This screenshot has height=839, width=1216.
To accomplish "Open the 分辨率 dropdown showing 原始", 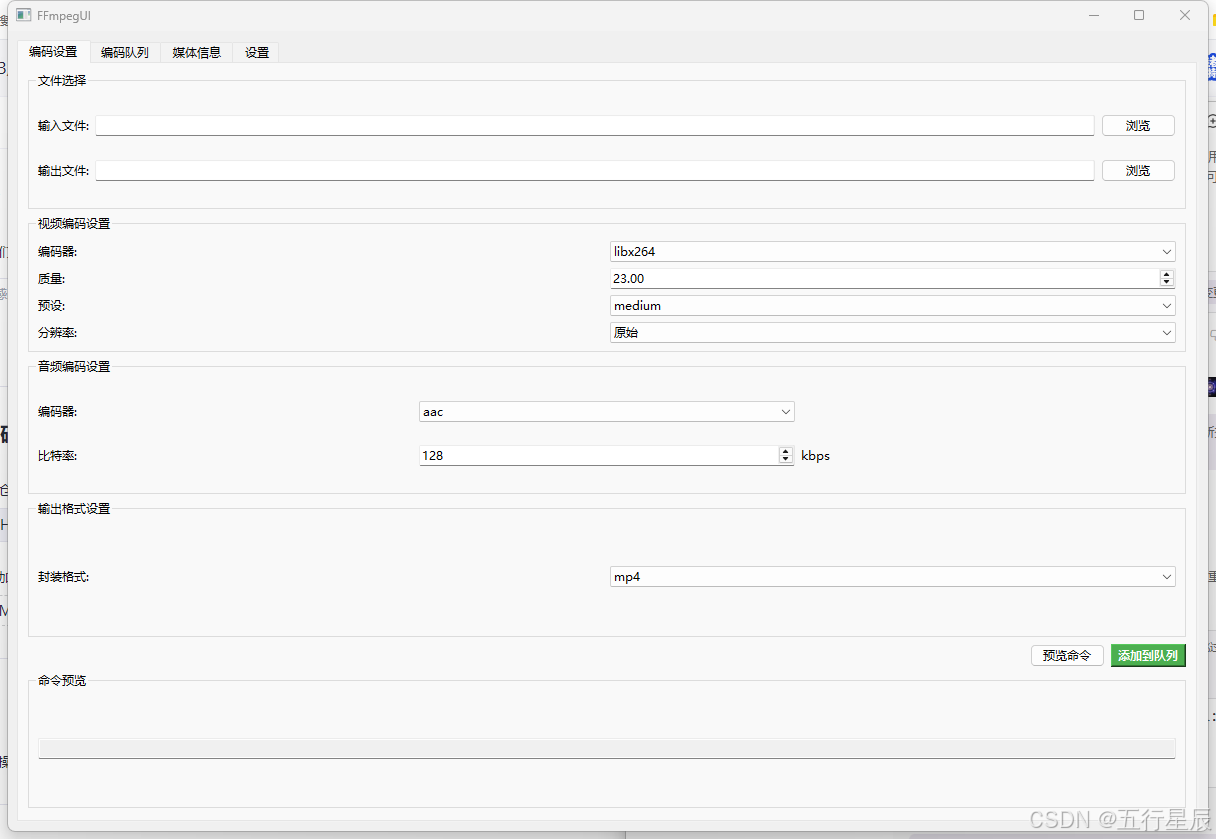I will pyautogui.click(x=893, y=333).
